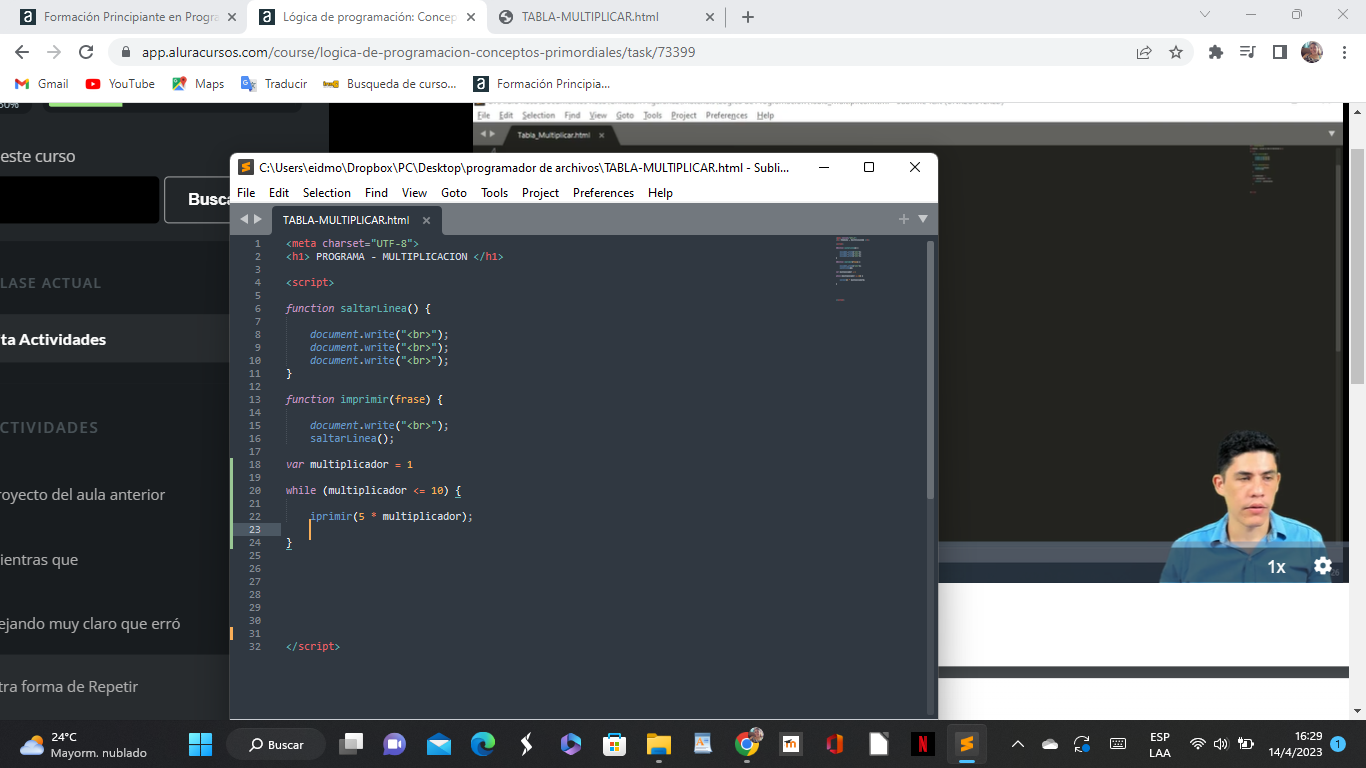The image size is (1366, 768).
Task: Open Traducir bookmark
Action: pyautogui.click(x=274, y=84)
